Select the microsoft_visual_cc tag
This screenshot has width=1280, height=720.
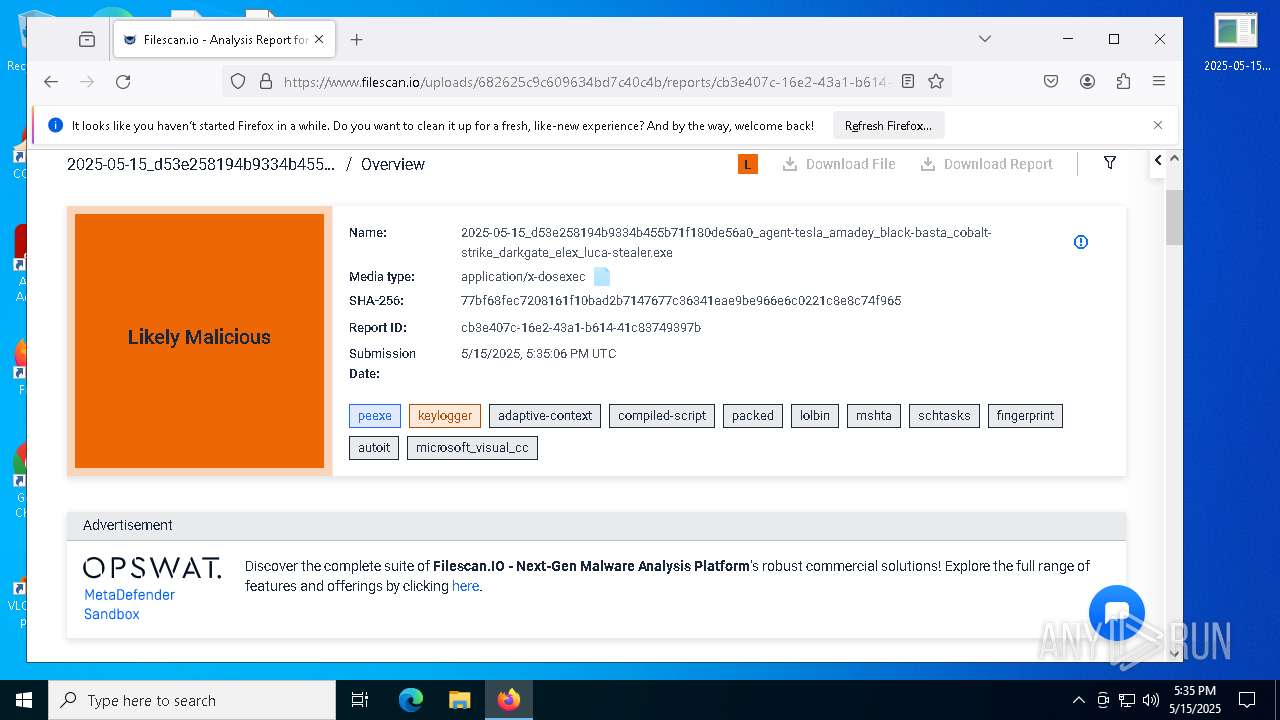coord(472,448)
